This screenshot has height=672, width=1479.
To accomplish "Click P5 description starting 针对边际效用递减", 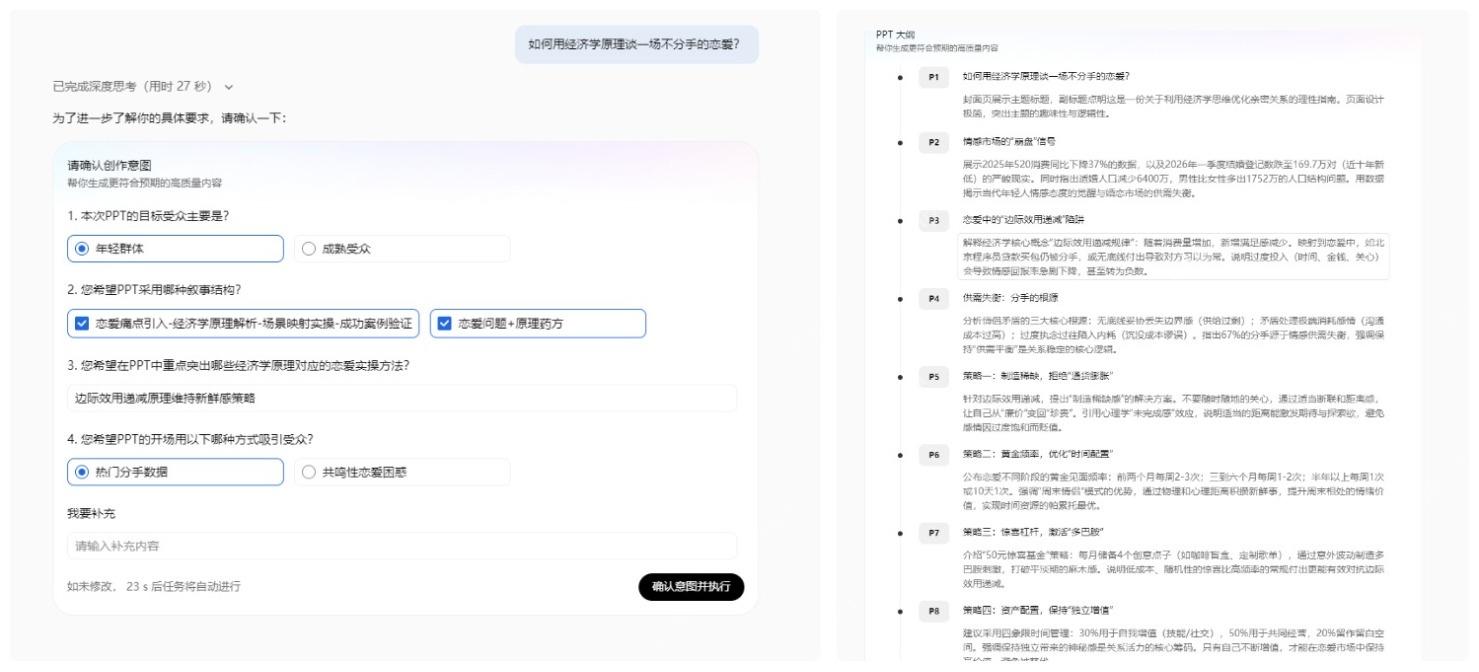I will [x=1173, y=412].
